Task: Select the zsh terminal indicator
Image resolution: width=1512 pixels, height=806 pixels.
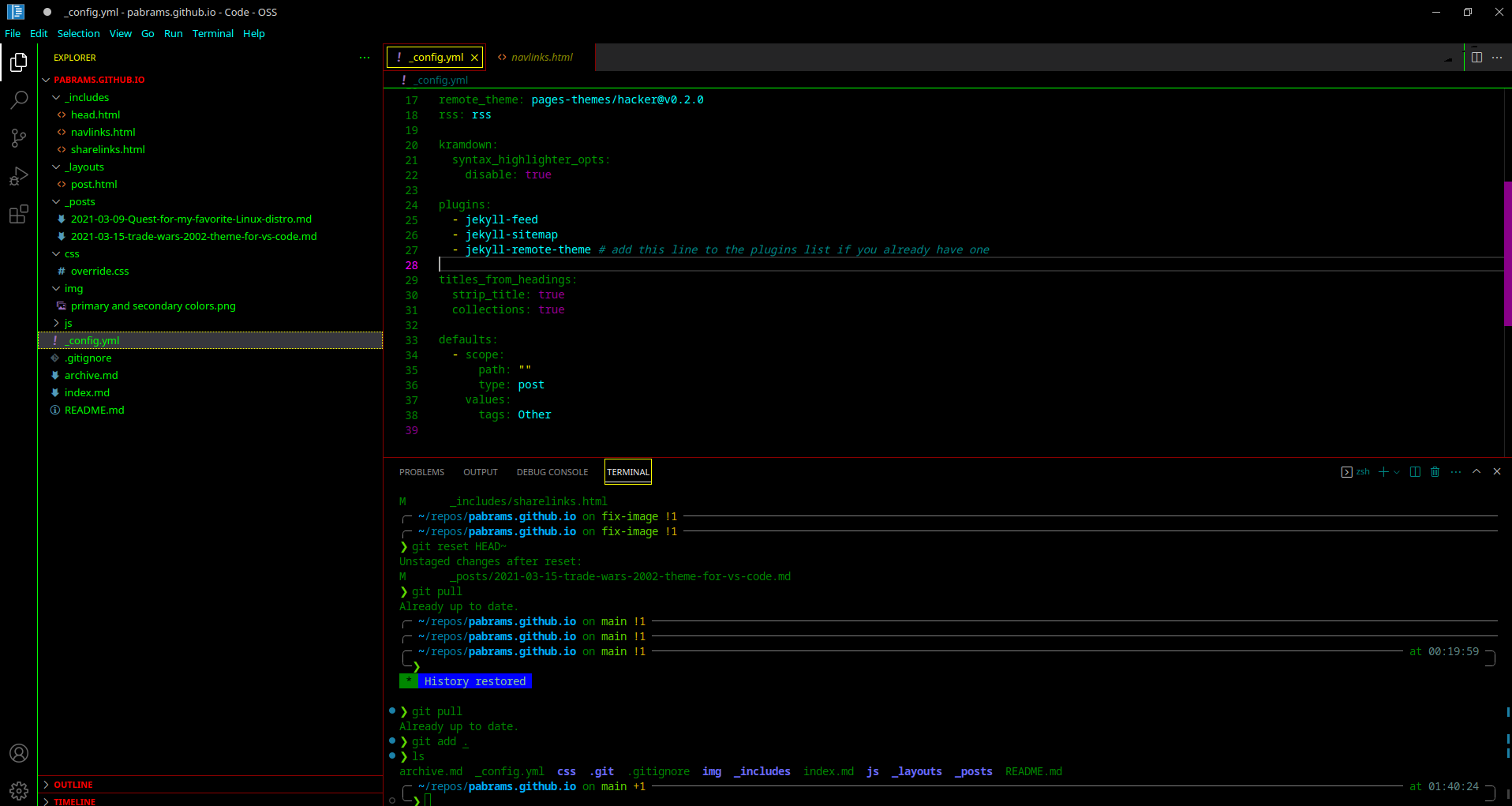Action: 1356,472
